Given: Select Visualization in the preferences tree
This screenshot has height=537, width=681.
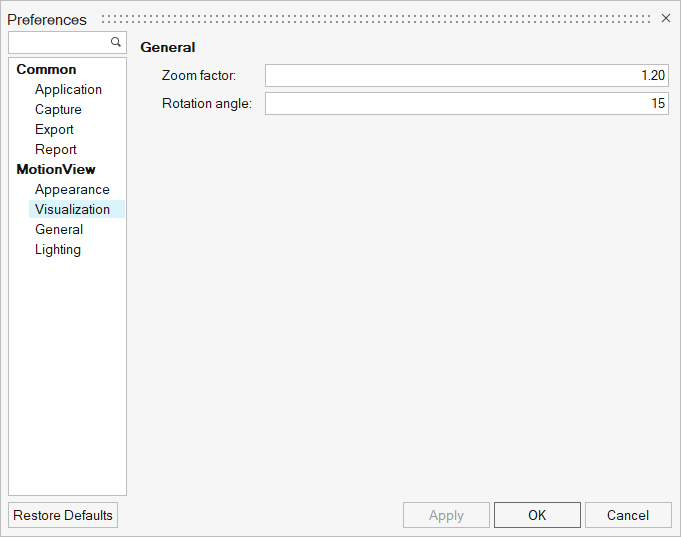Looking at the screenshot, I should pyautogui.click(x=77, y=209).
